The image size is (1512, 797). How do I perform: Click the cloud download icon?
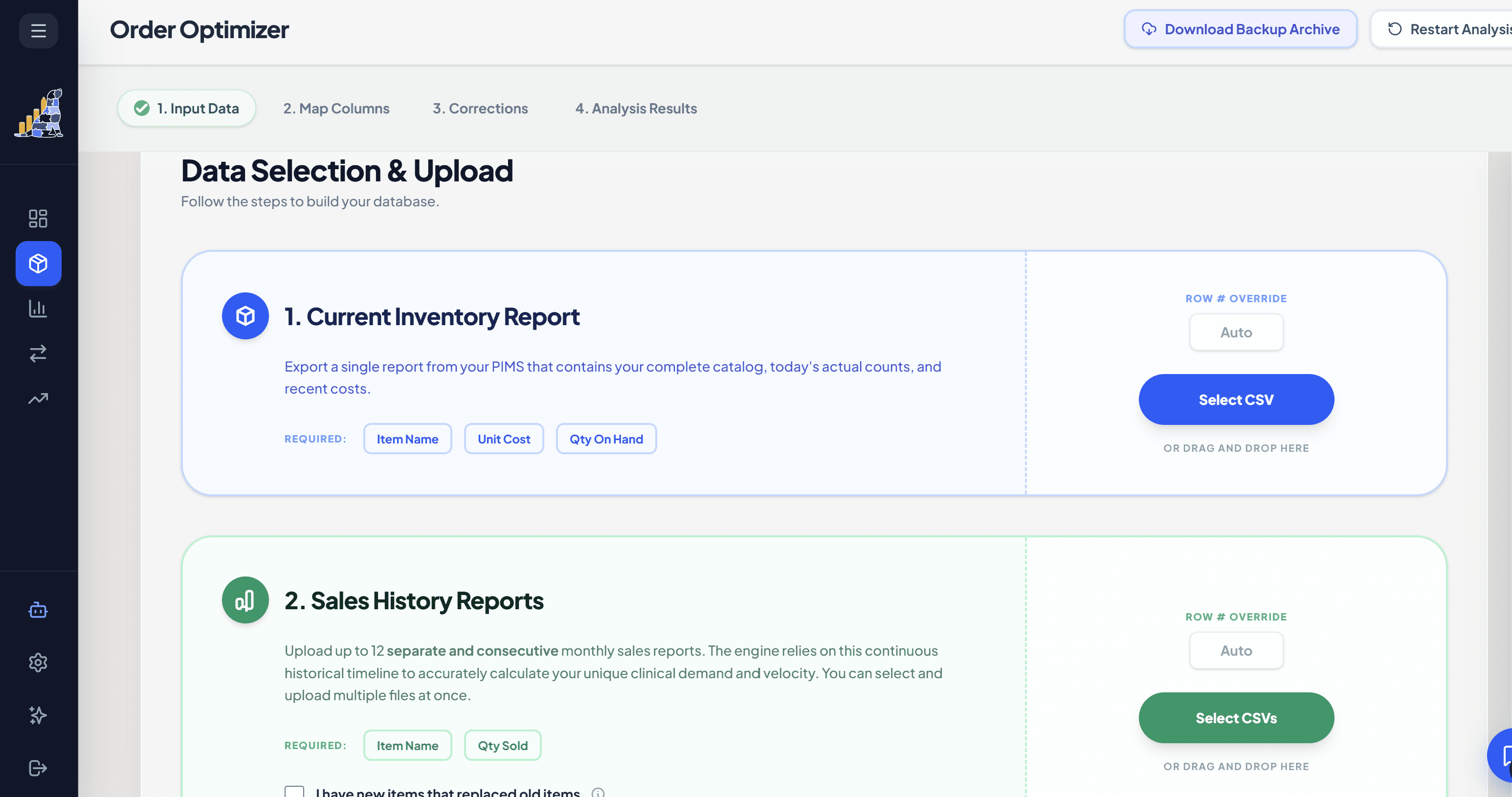click(x=1149, y=29)
